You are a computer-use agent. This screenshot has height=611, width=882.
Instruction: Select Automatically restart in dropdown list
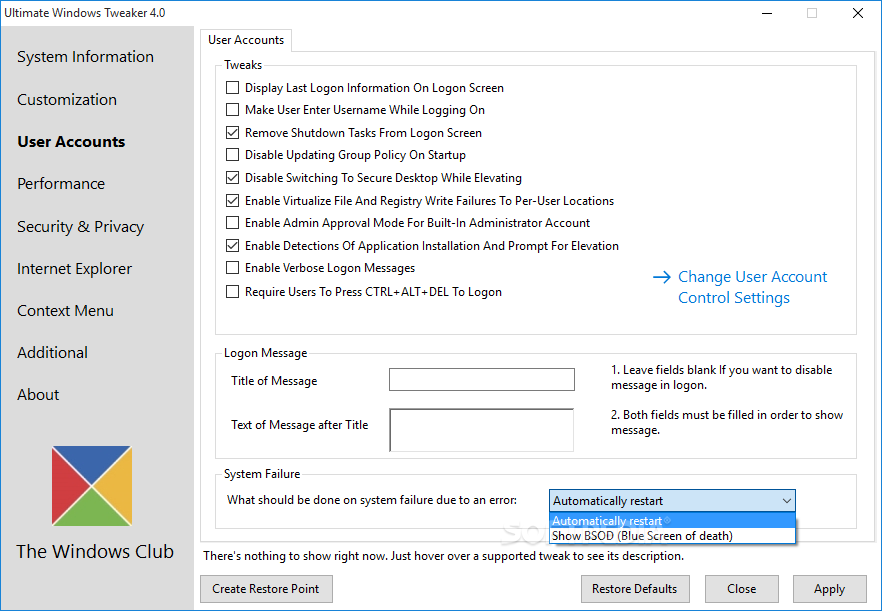[x=672, y=520]
